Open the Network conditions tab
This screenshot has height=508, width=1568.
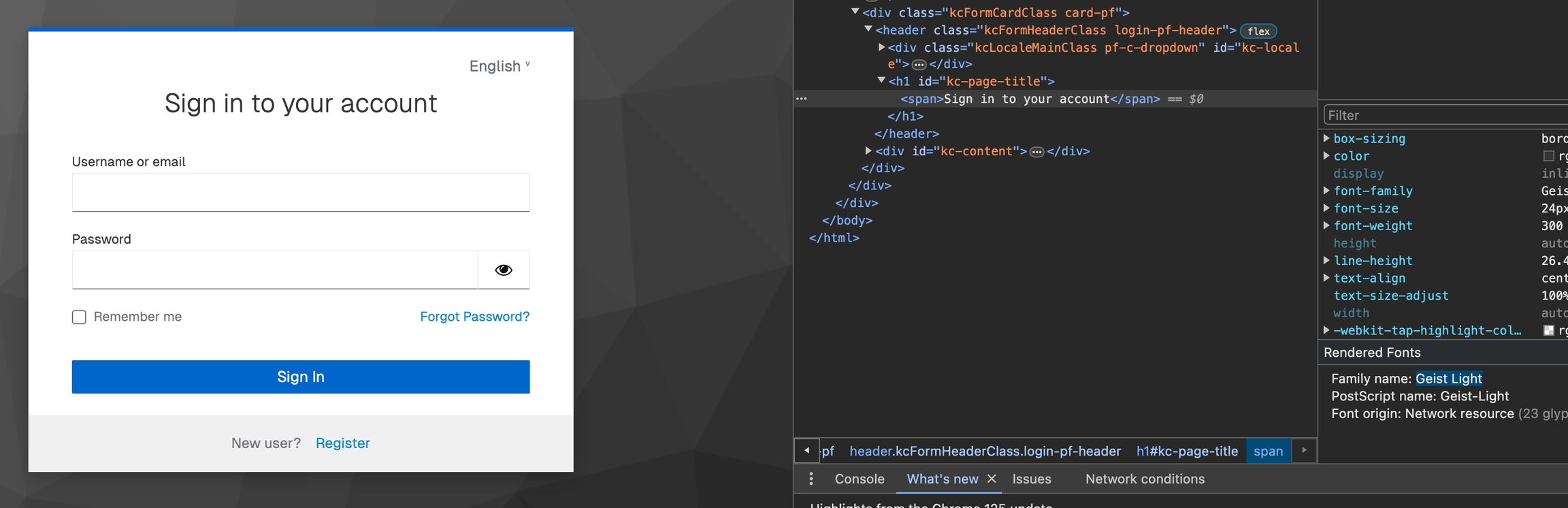pos(1144,479)
